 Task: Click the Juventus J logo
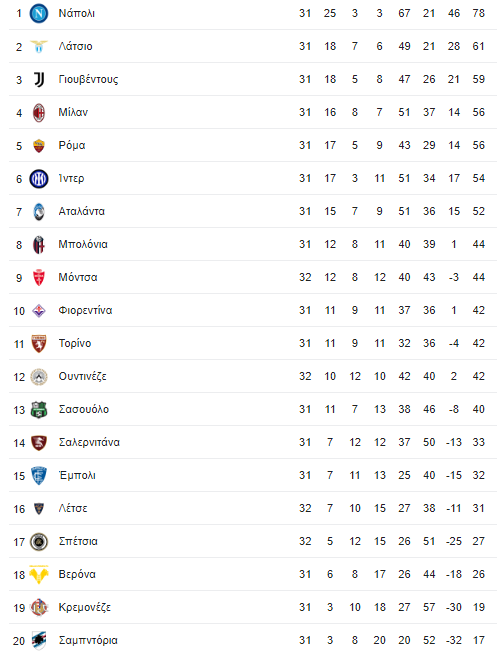39,79
